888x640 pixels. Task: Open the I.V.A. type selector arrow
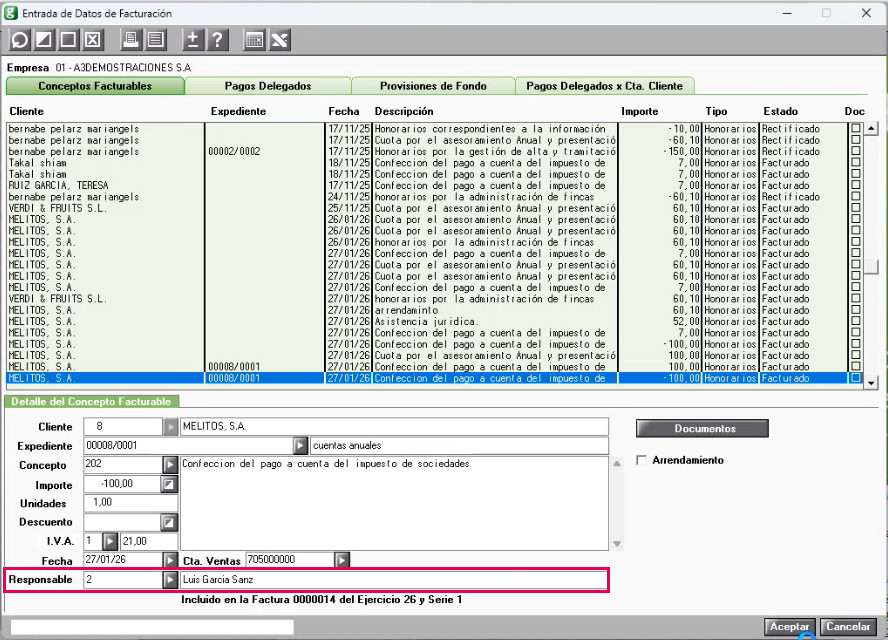(x=110, y=541)
